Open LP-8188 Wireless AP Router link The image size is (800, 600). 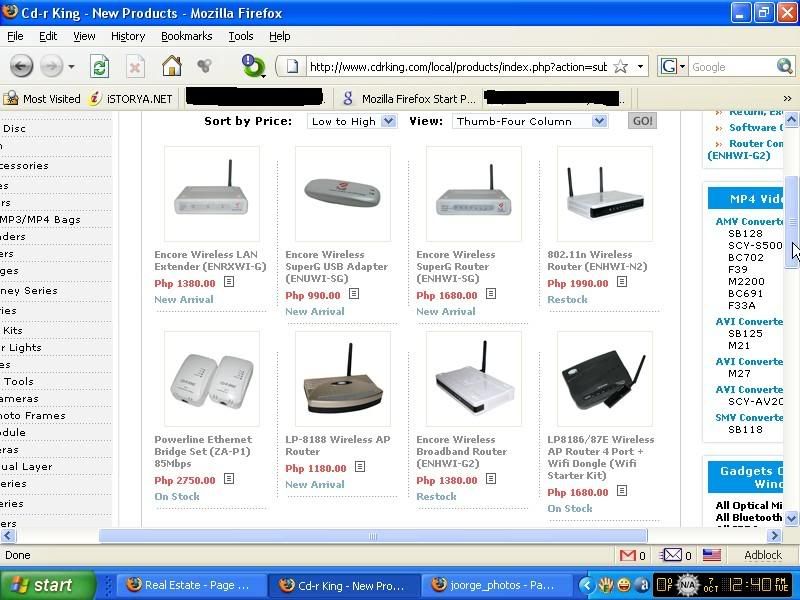coord(338,445)
